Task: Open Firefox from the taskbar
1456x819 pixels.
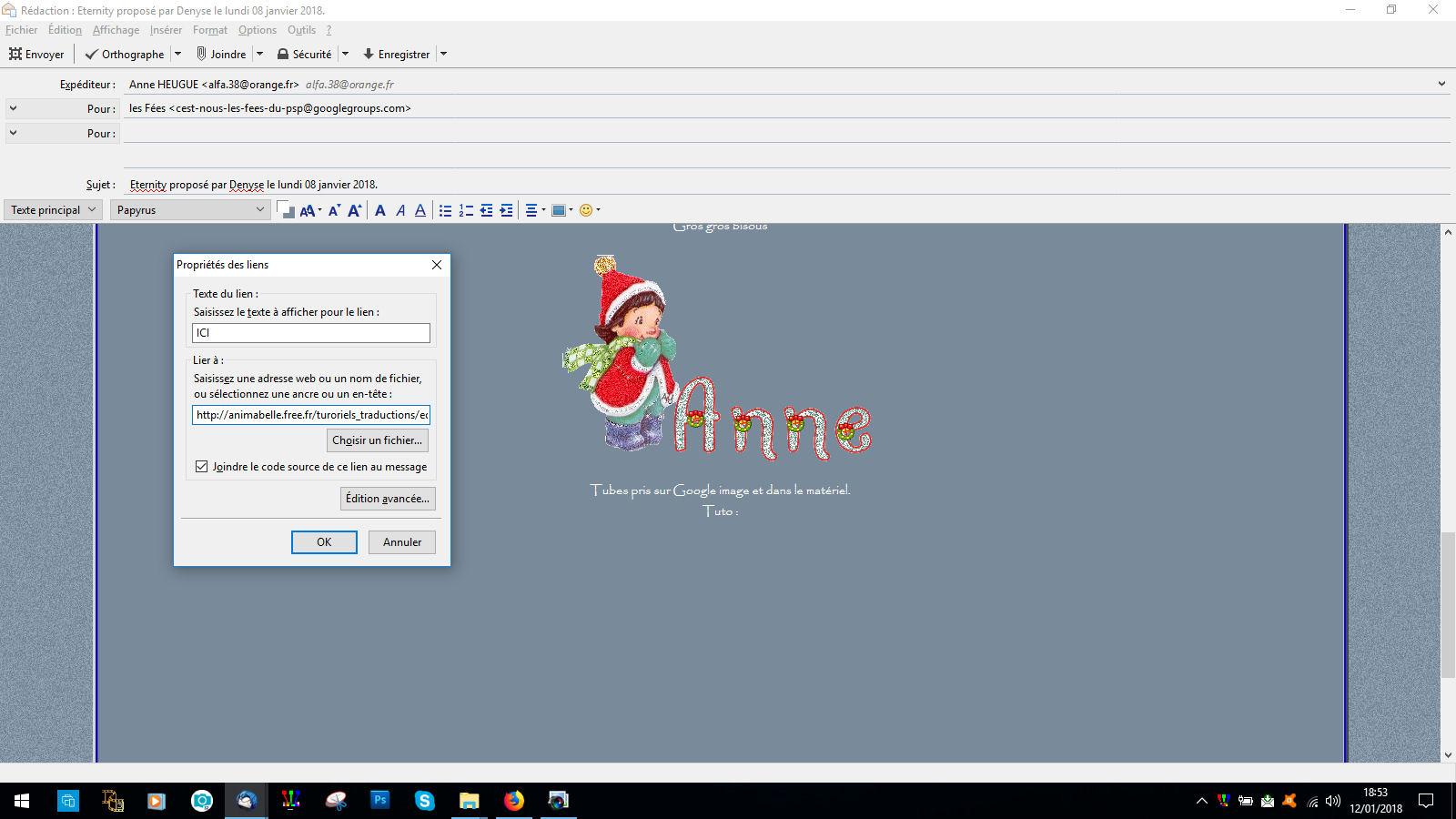Action: point(514,801)
